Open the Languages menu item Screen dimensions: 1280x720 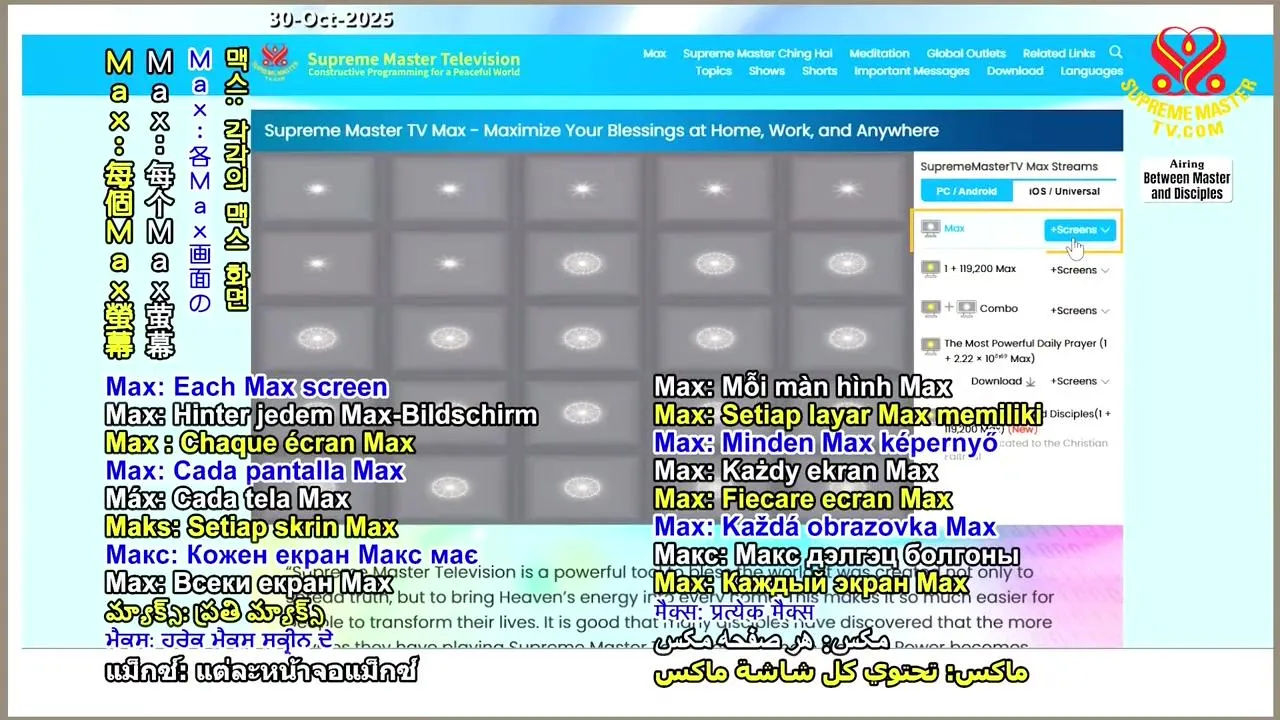tap(1091, 71)
